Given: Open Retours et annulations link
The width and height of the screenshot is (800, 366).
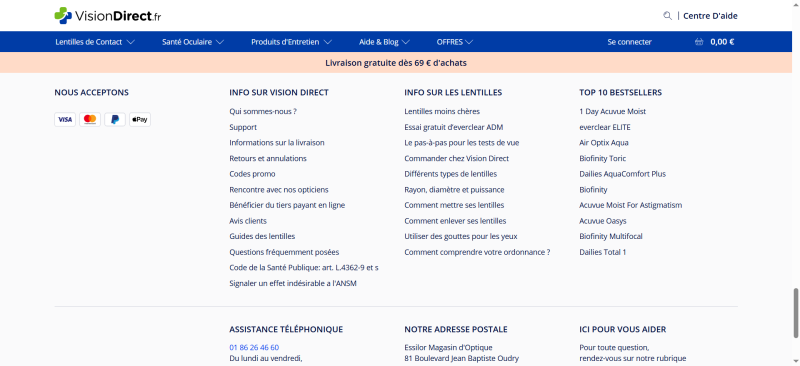Looking at the screenshot, I should [x=268, y=158].
